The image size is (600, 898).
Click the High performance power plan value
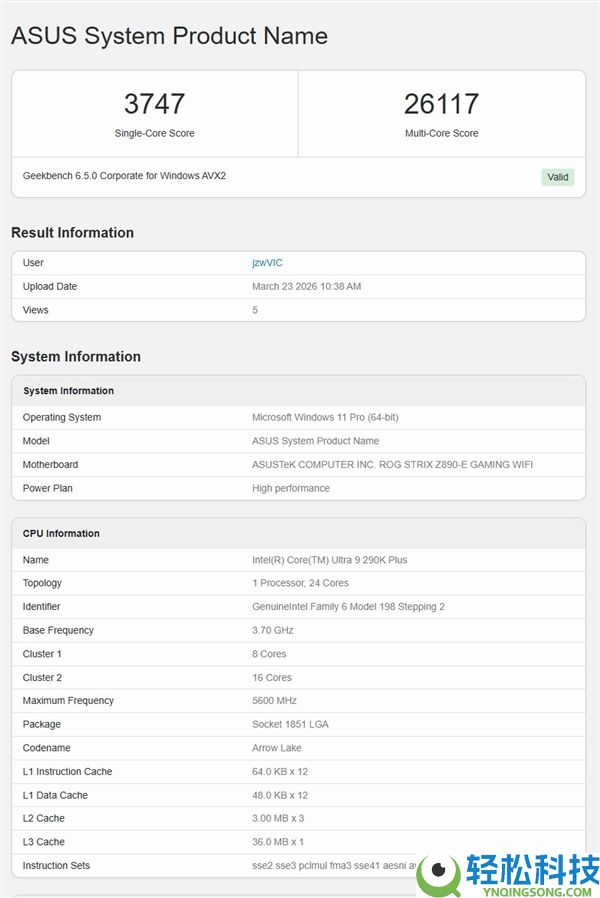[291, 489]
